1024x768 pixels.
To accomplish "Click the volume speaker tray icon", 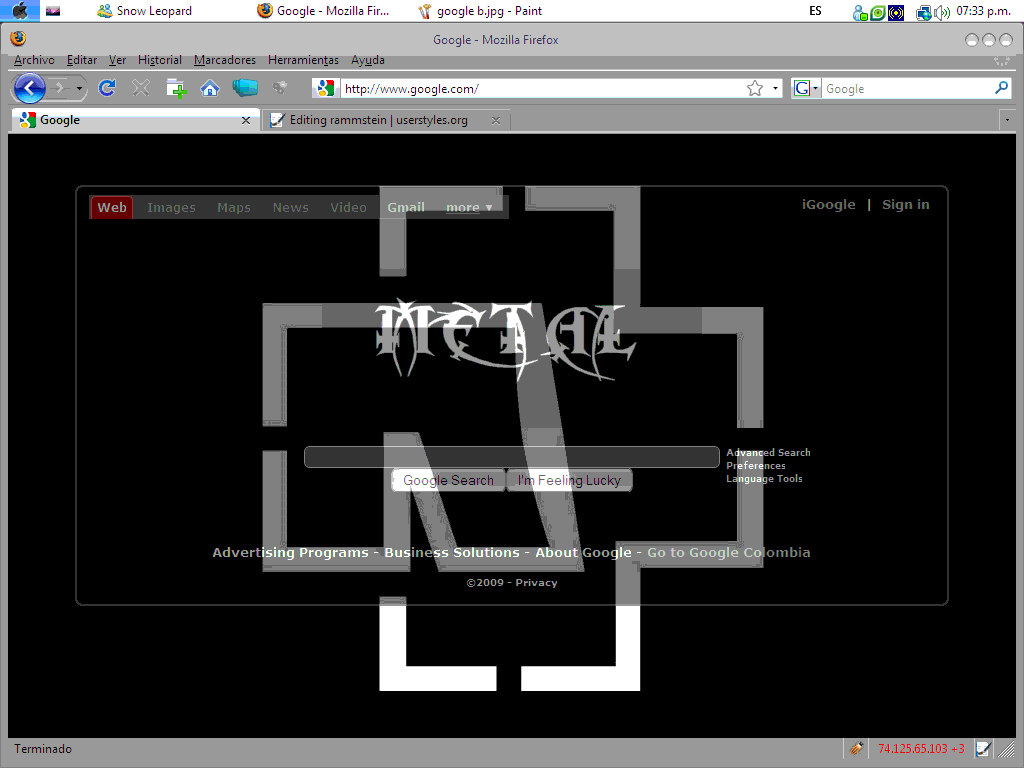I will tap(942, 12).
